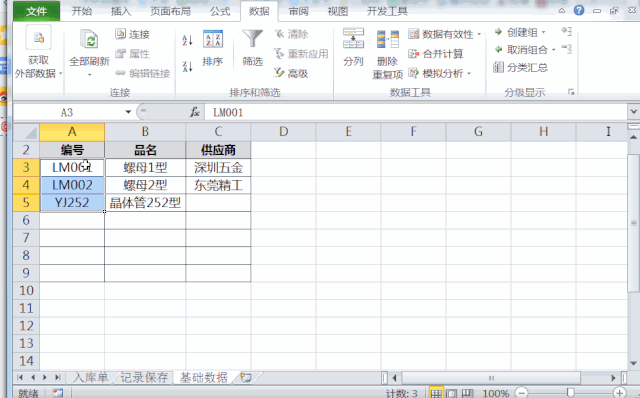Open Excel Help question mark icon

(x=579, y=10)
